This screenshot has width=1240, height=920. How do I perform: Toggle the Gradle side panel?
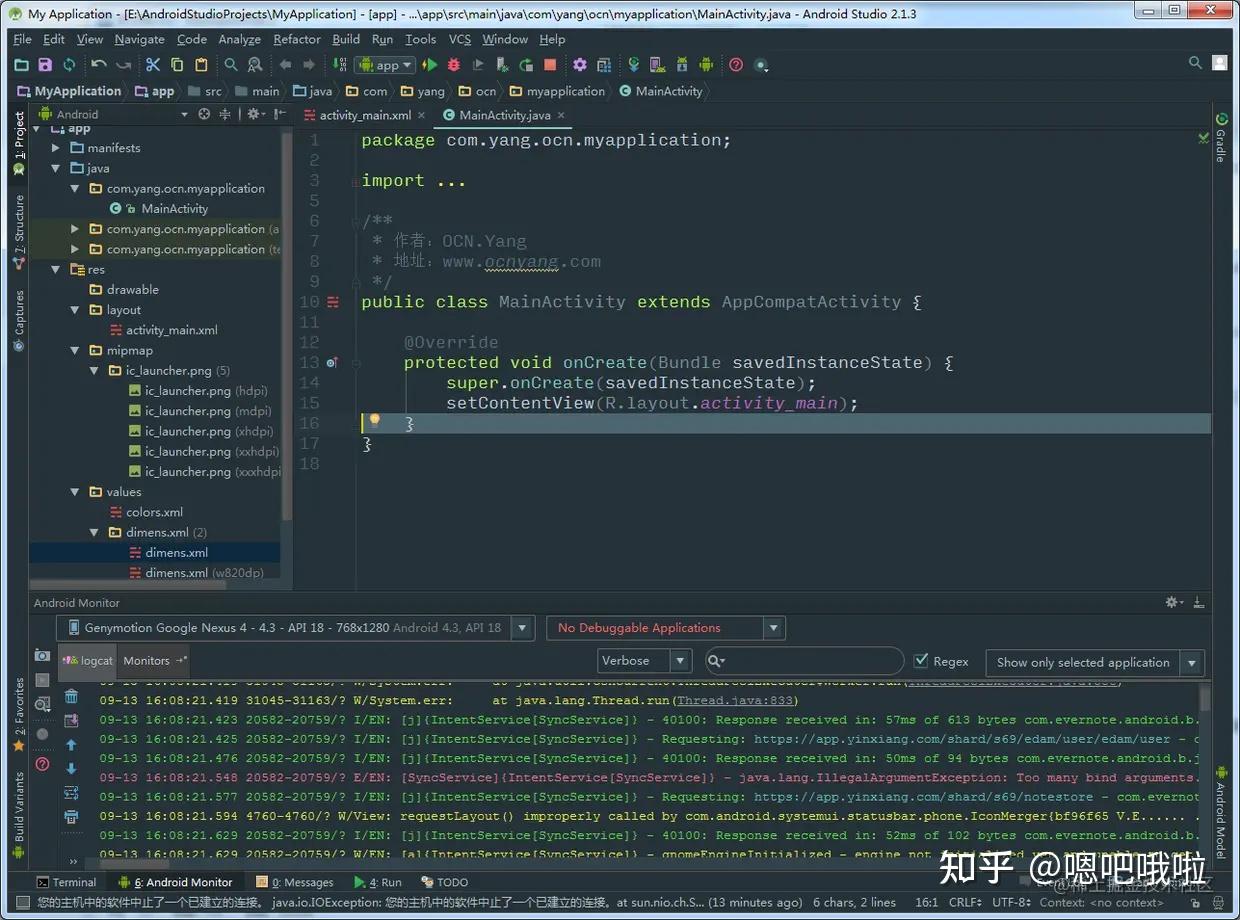[x=1221, y=139]
